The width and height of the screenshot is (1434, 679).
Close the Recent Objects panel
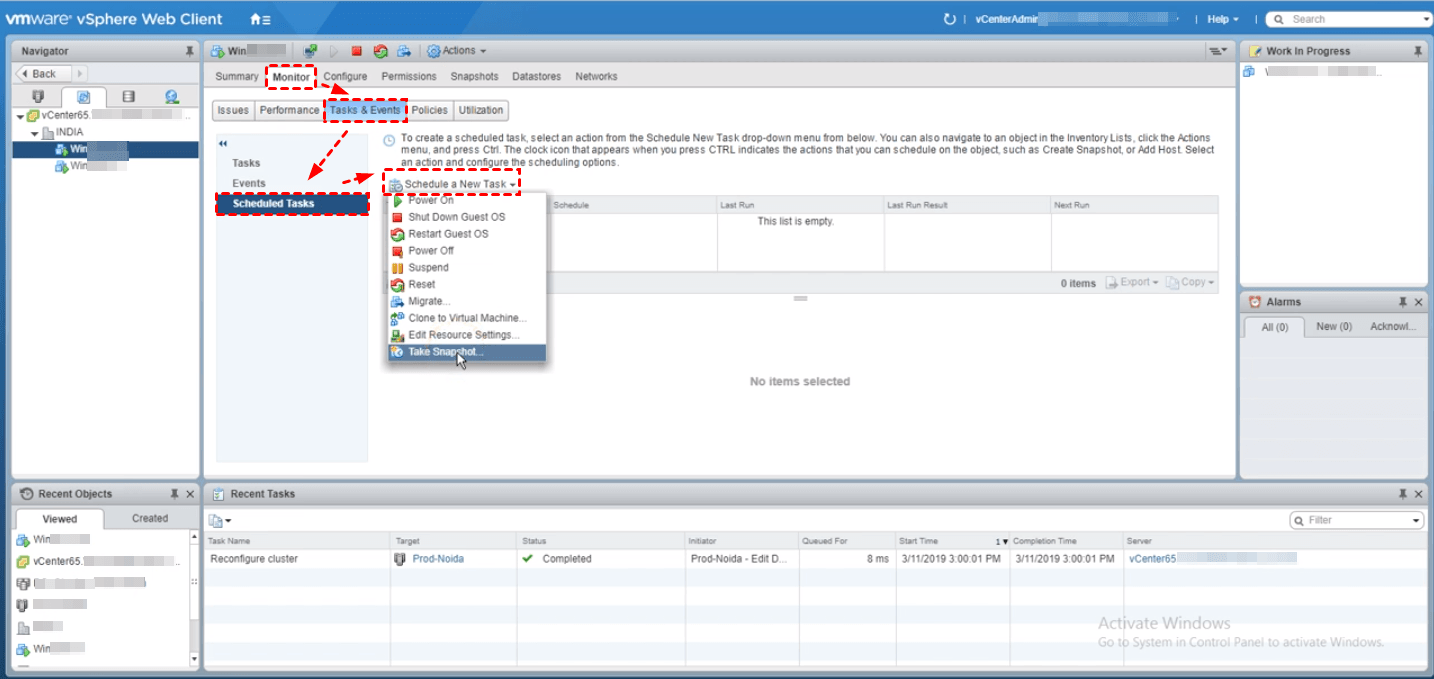click(190, 494)
